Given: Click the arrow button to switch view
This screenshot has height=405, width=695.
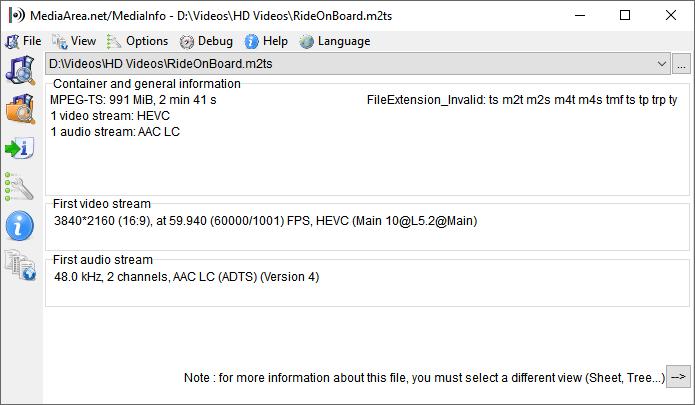Looking at the screenshot, I should 678,377.
